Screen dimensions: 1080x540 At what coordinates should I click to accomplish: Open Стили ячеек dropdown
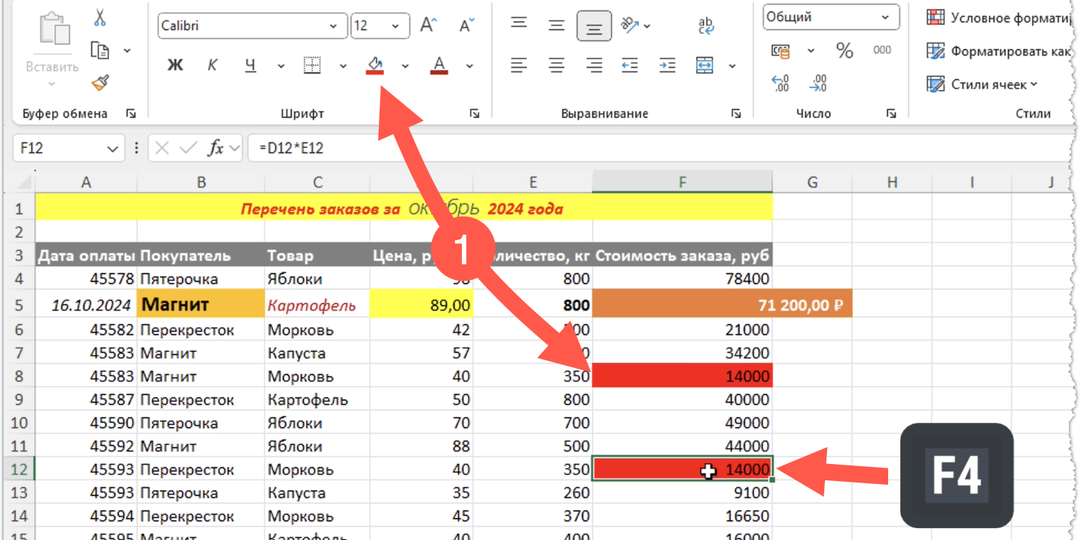click(982, 85)
